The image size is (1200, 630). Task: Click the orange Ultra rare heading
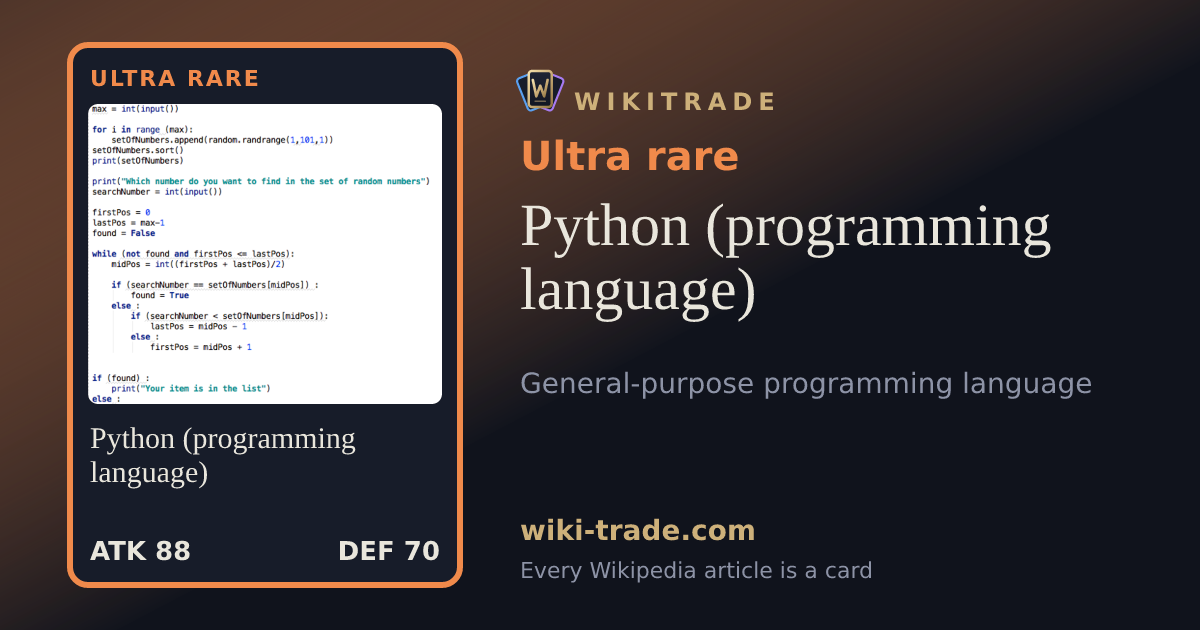[x=630, y=157]
